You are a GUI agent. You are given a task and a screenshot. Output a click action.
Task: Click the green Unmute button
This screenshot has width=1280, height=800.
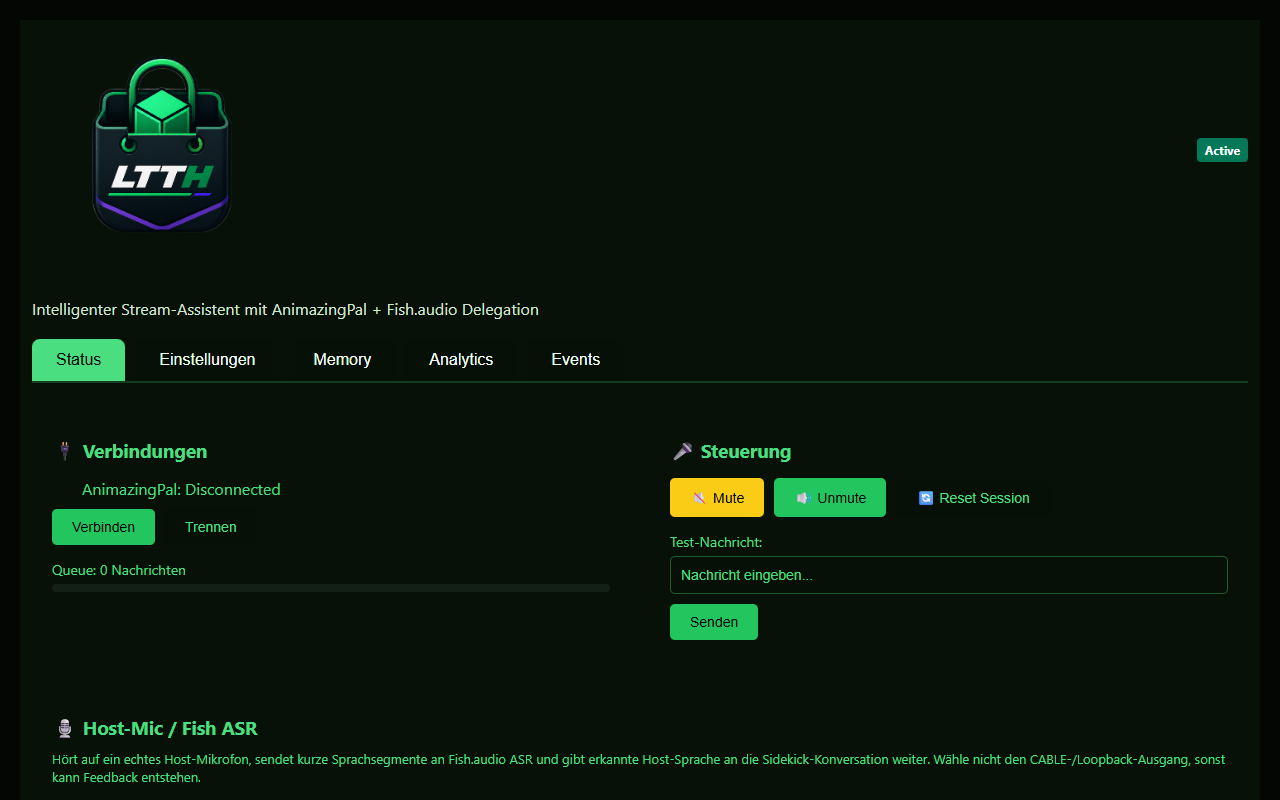[x=830, y=498]
